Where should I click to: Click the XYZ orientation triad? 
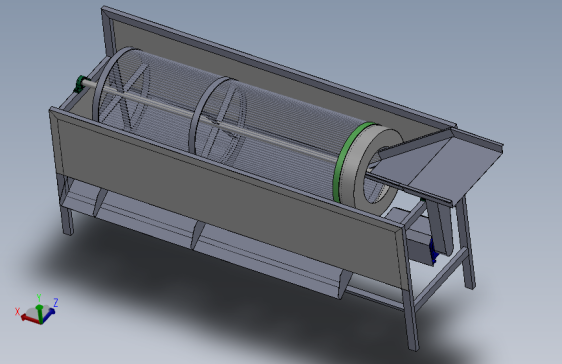tap(37, 311)
